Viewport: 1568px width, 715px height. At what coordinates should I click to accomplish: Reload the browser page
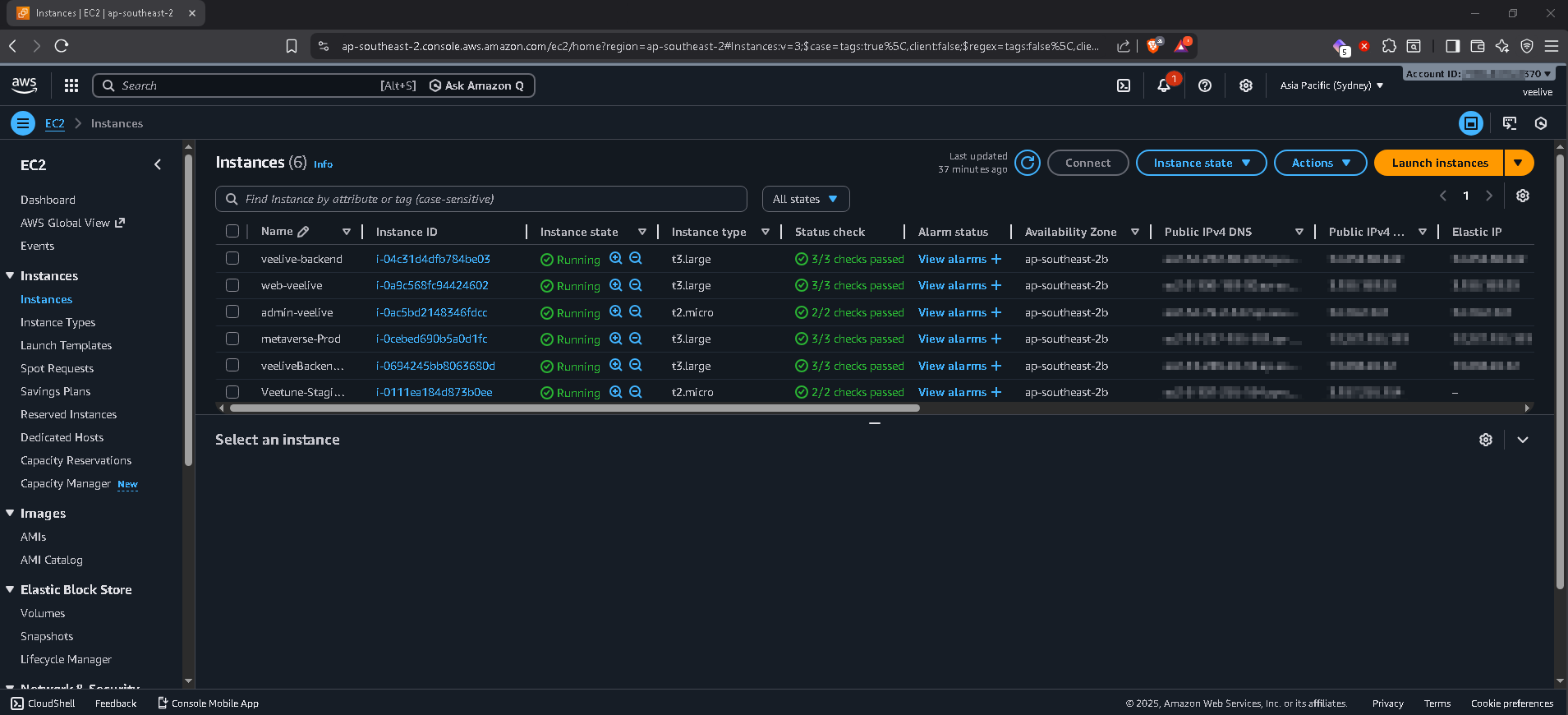coord(62,46)
